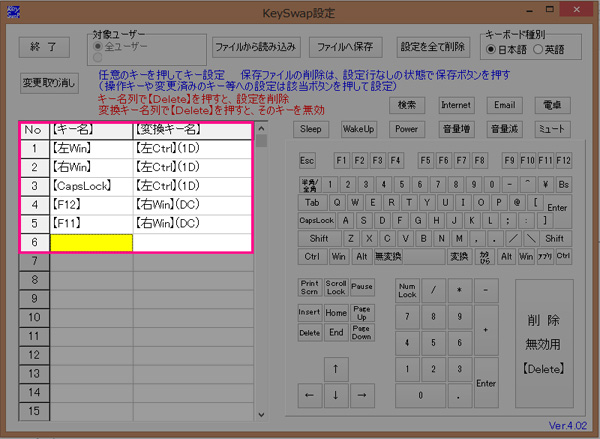Click ファイルから読み込み button
This screenshot has height=439, width=600.
click(x=256, y=47)
